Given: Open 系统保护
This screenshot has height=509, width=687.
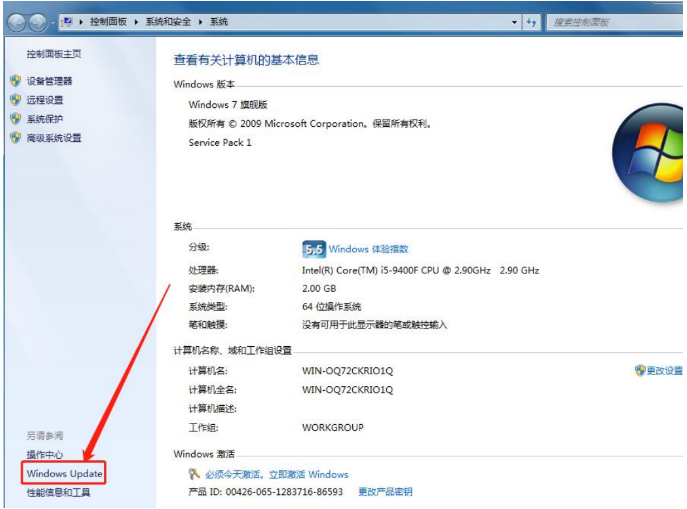Looking at the screenshot, I should click(45, 119).
